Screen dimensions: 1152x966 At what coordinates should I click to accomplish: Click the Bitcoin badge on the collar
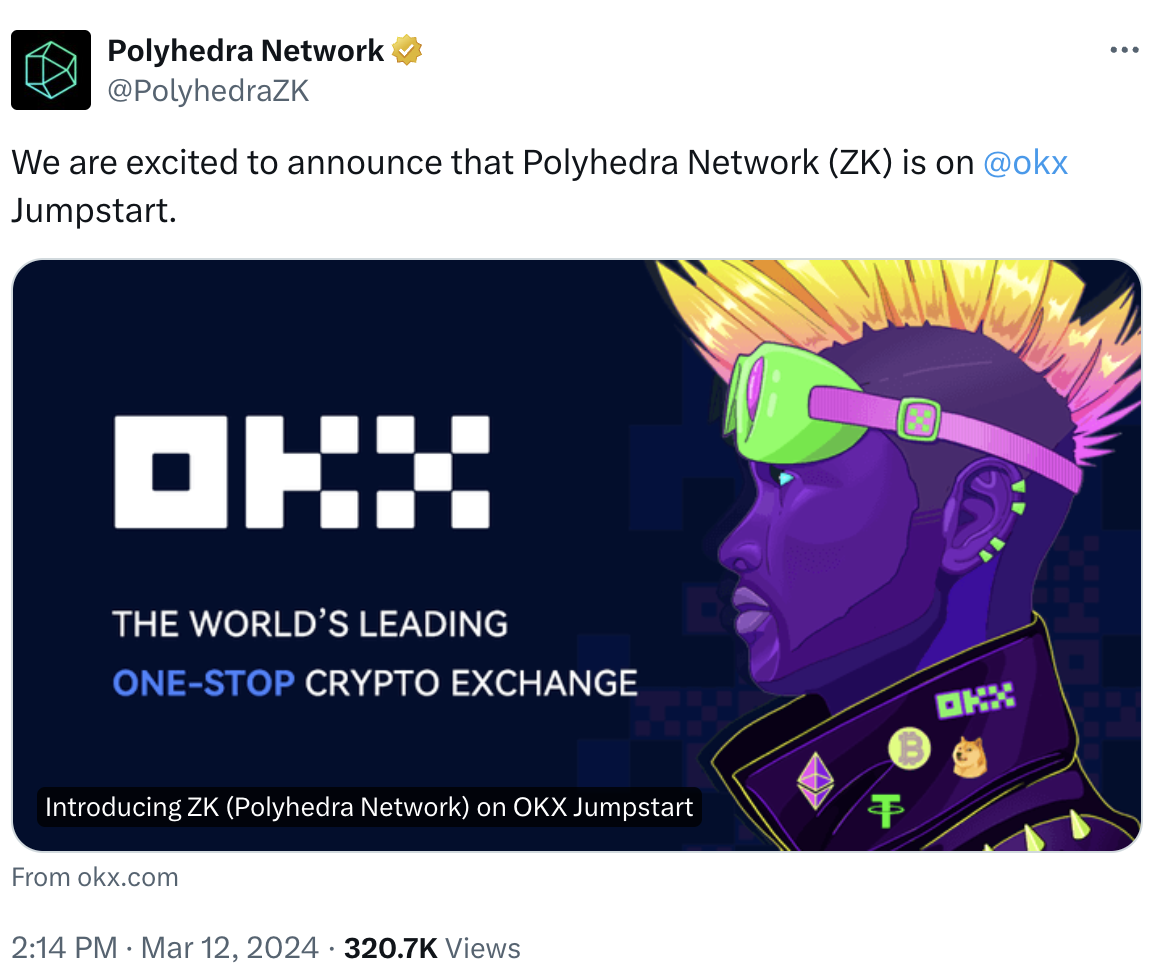tap(908, 749)
